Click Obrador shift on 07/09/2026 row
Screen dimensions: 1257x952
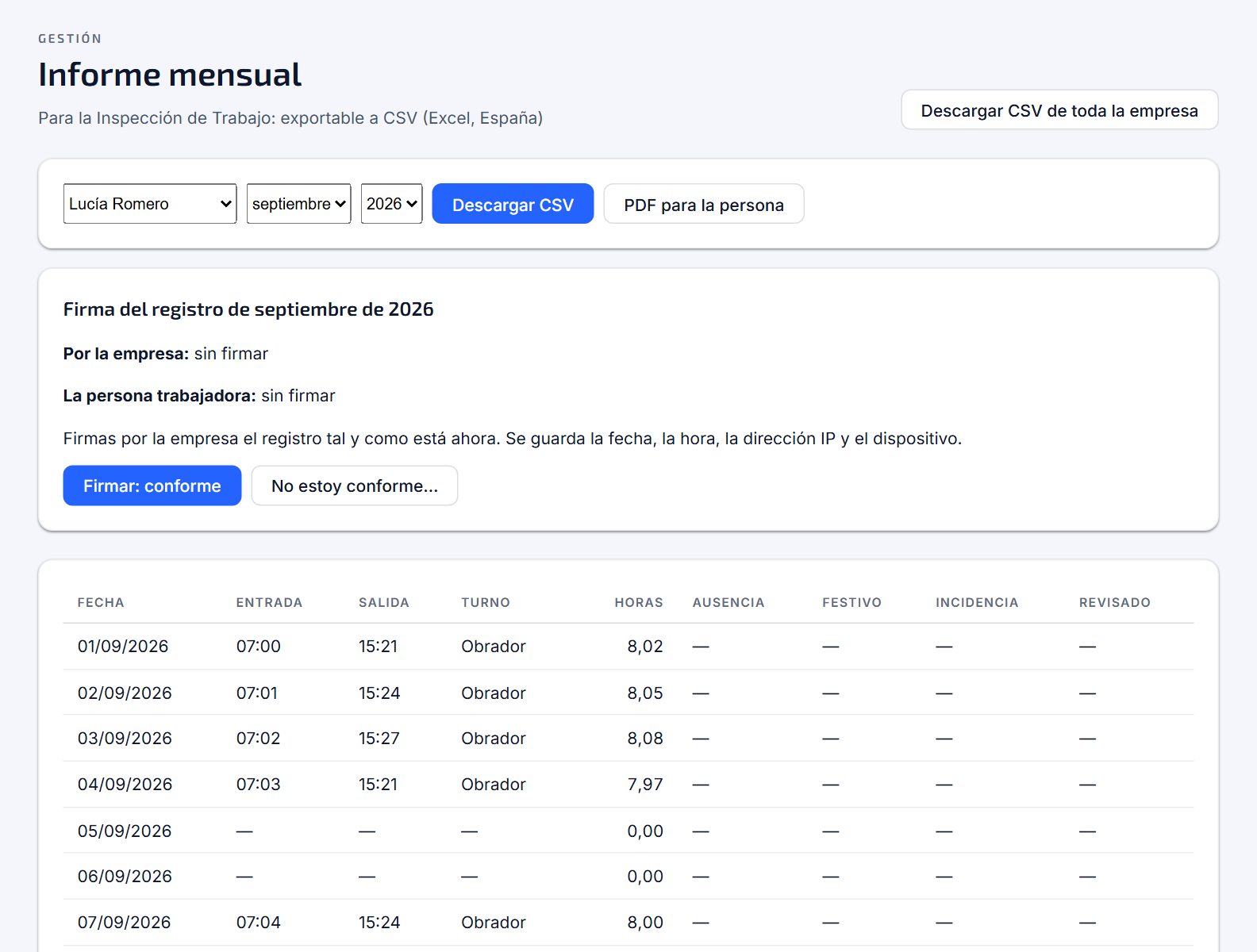[x=494, y=923]
